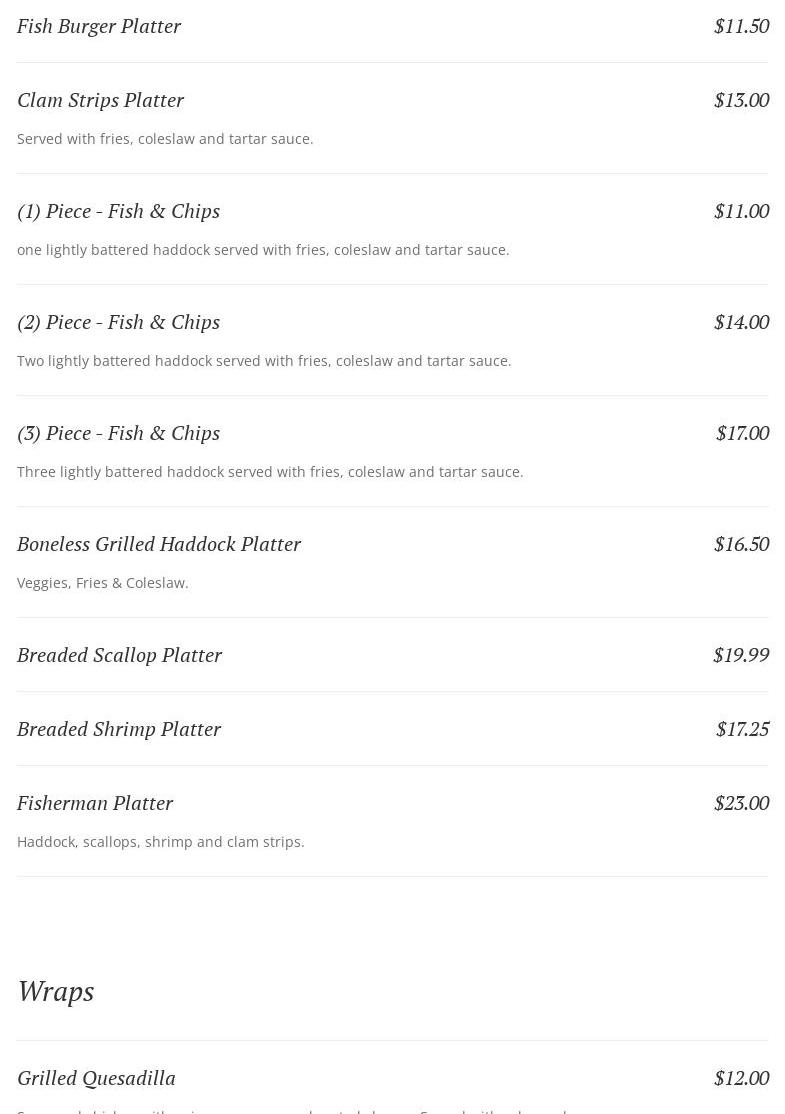Click the "Haddock, scallops, shrimp and clam strips" description

161,842
